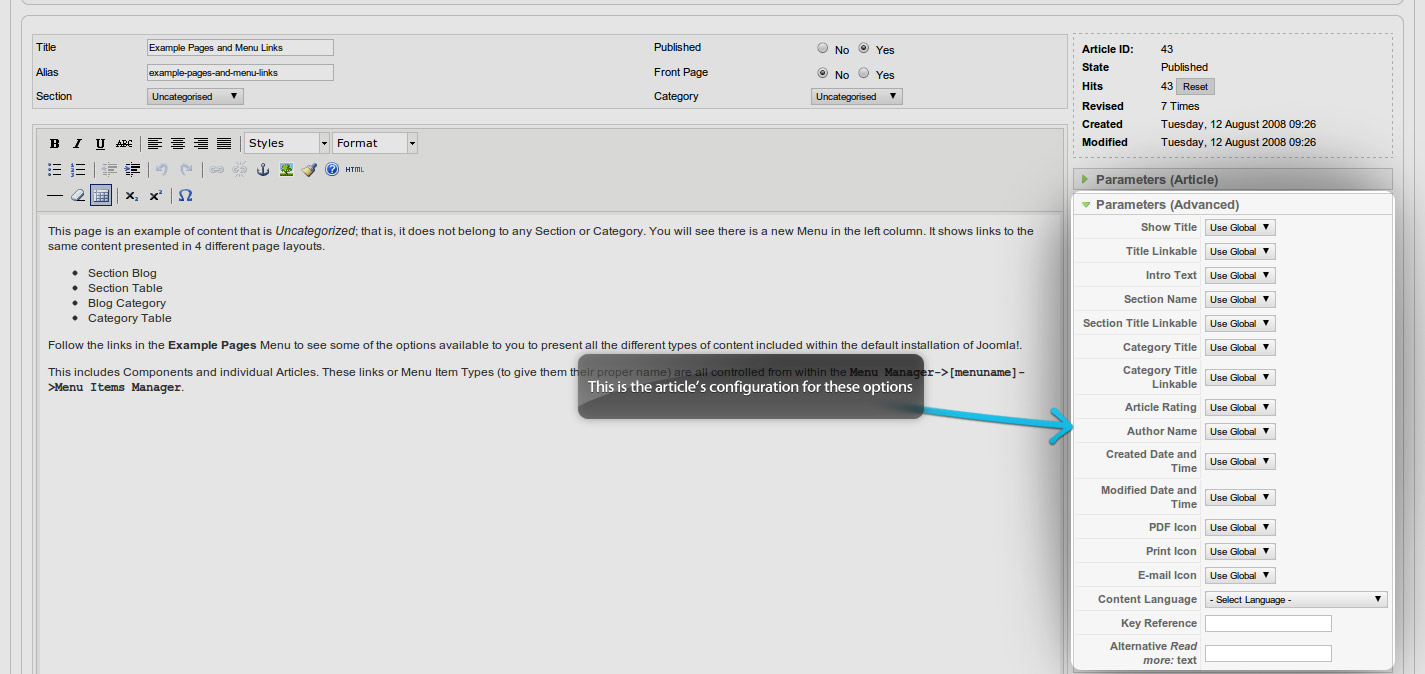This screenshot has width=1425, height=674.
Task: Open the E-mail Icon dropdown
Action: (1240, 576)
